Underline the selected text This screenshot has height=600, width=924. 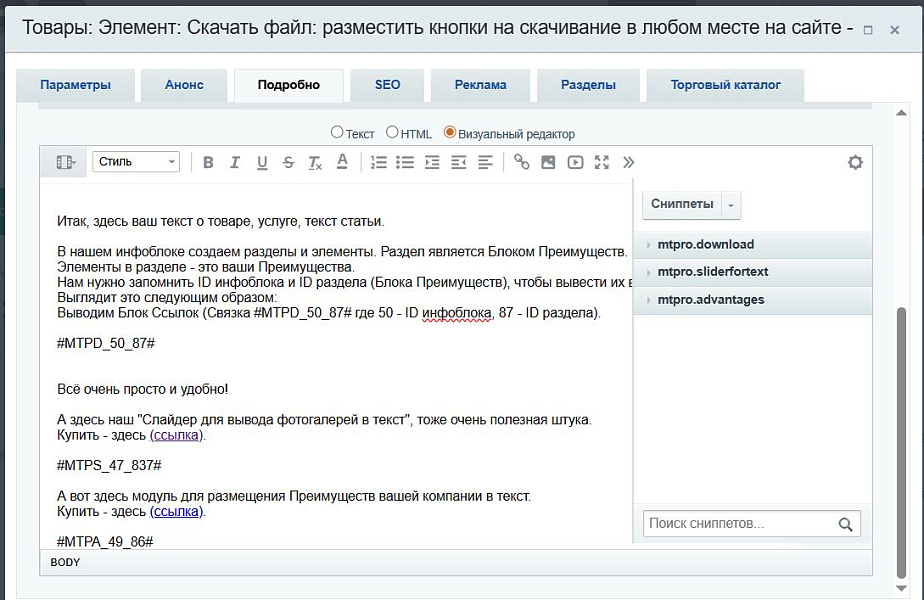click(x=262, y=162)
